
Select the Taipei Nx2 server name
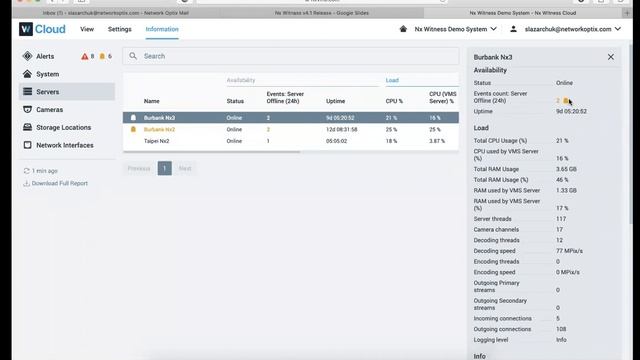[156, 141]
